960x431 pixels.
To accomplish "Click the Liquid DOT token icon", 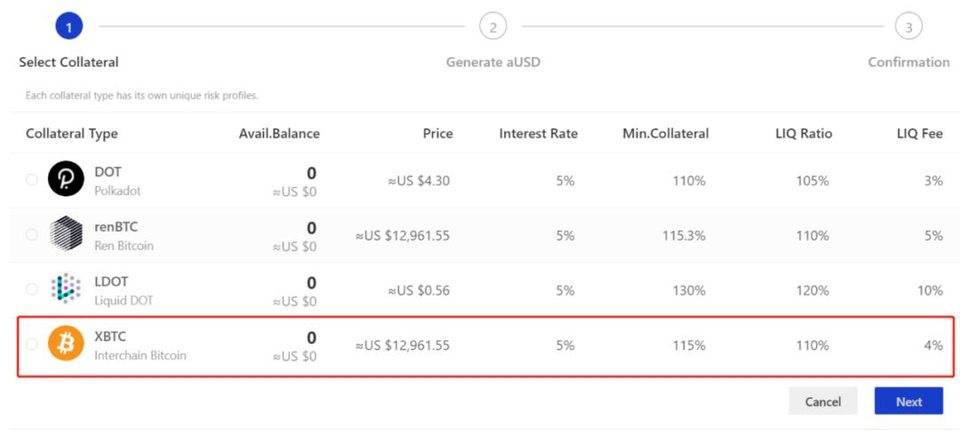I will tap(66, 290).
